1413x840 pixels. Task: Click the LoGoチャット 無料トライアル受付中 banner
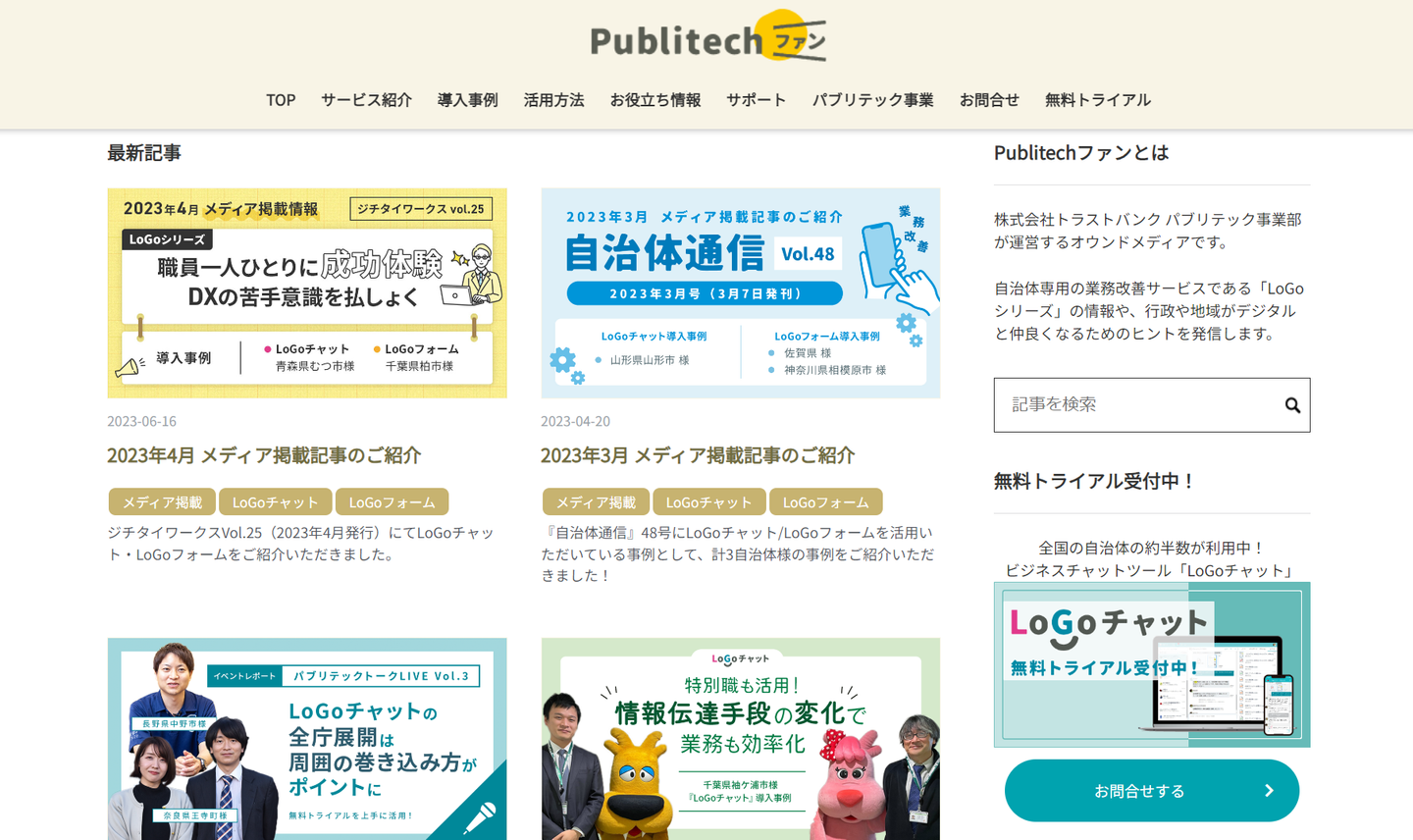(1152, 665)
